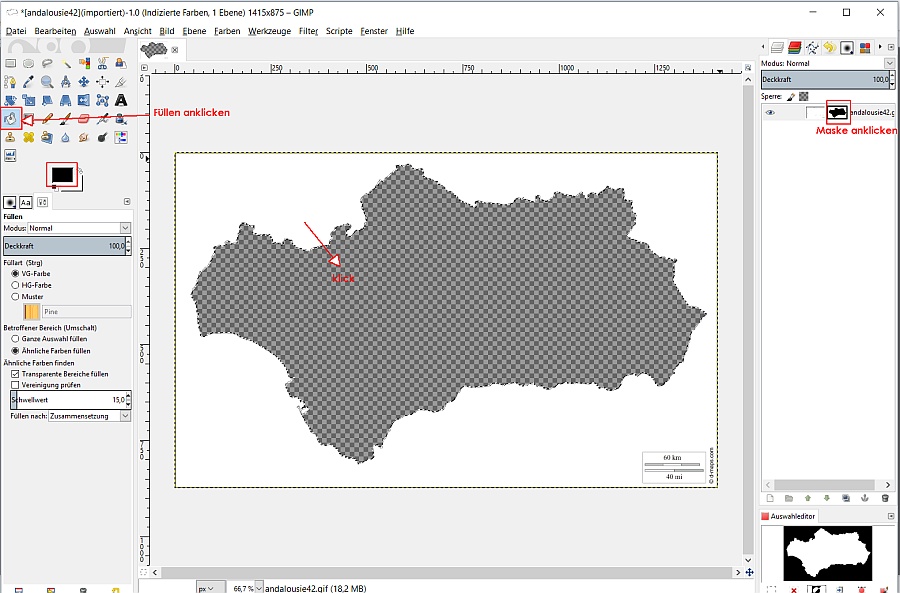900x593 pixels.
Task: Pick the Zoom magnifier tool
Action: 47,82
